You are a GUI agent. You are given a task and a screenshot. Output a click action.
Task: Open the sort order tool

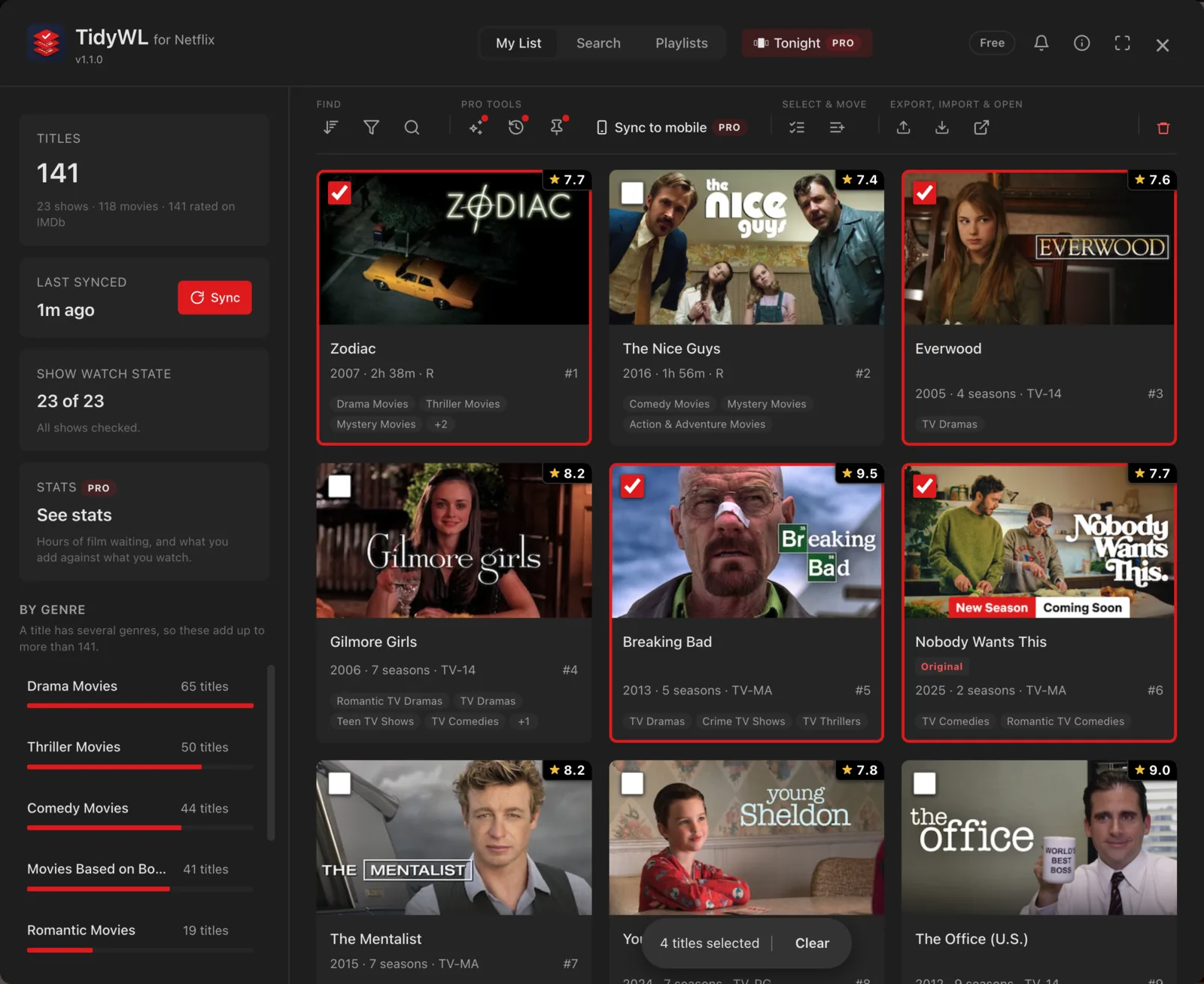pyautogui.click(x=330, y=128)
